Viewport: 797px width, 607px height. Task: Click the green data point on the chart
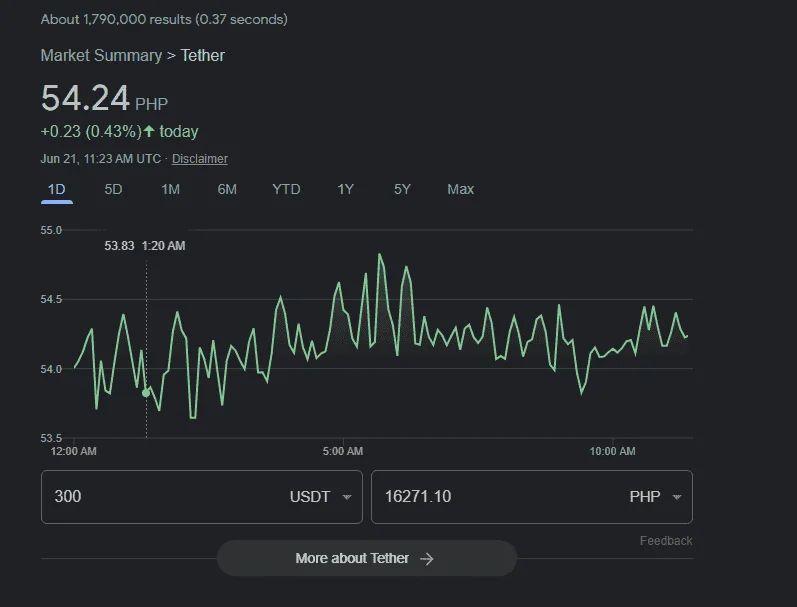point(146,393)
